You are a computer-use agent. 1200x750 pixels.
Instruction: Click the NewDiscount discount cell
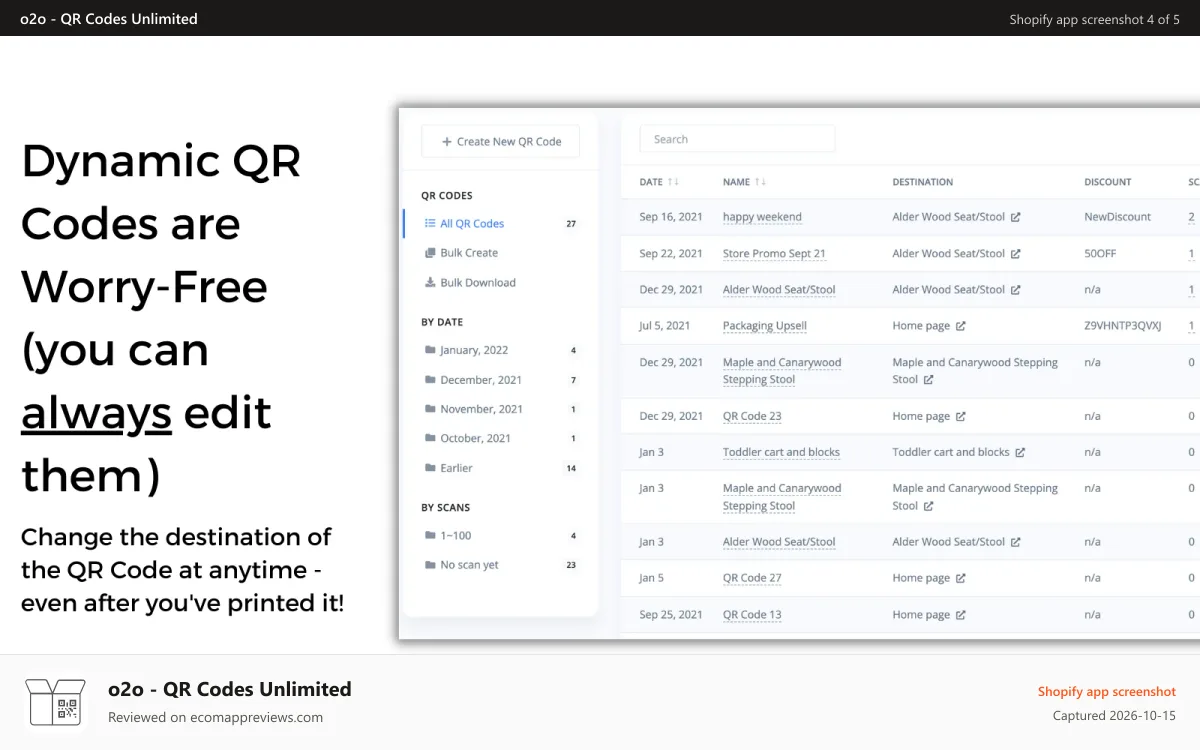click(x=1118, y=217)
